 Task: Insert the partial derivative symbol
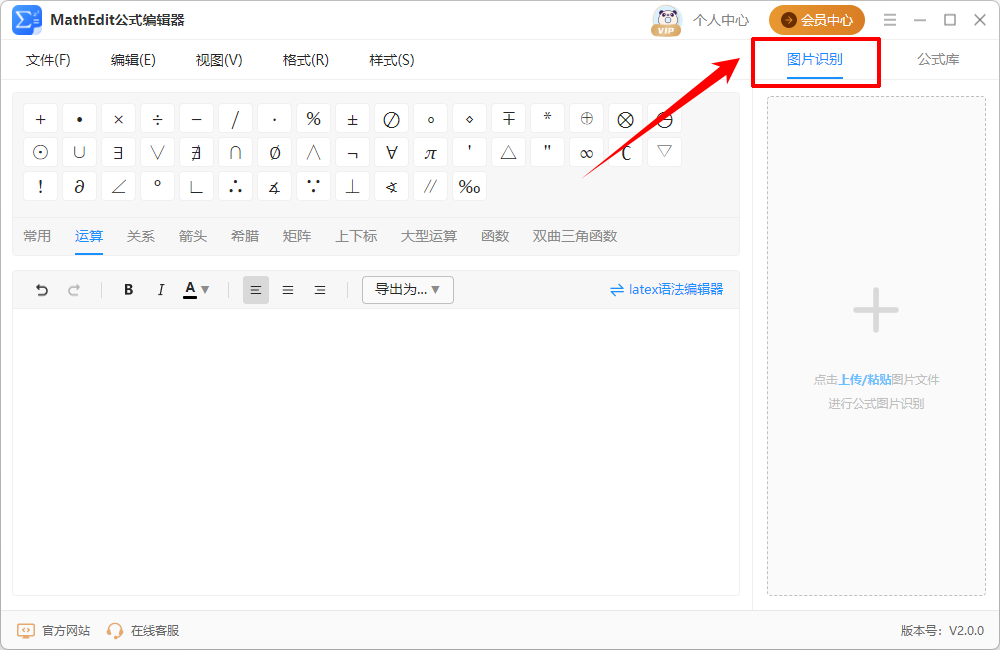(x=79, y=187)
